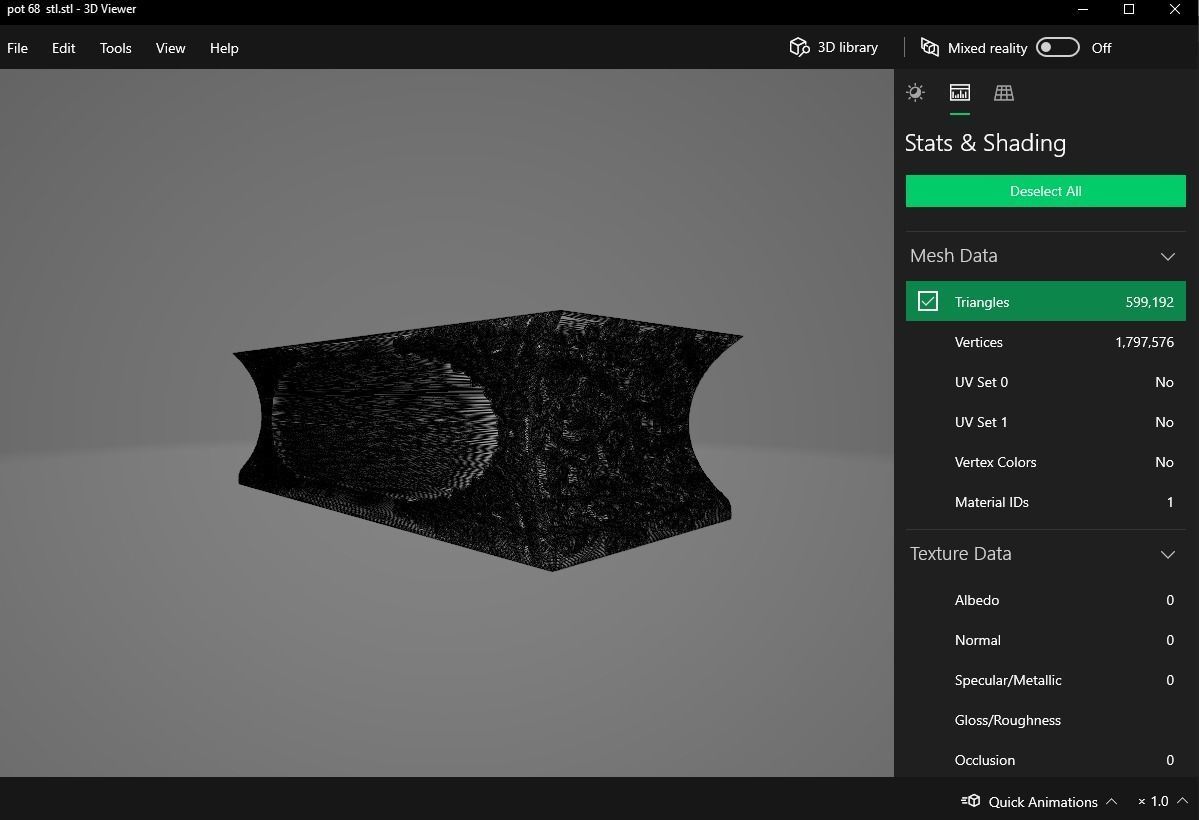Select the Normal texture row
1199x820 pixels.
pyautogui.click(x=1045, y=640)
